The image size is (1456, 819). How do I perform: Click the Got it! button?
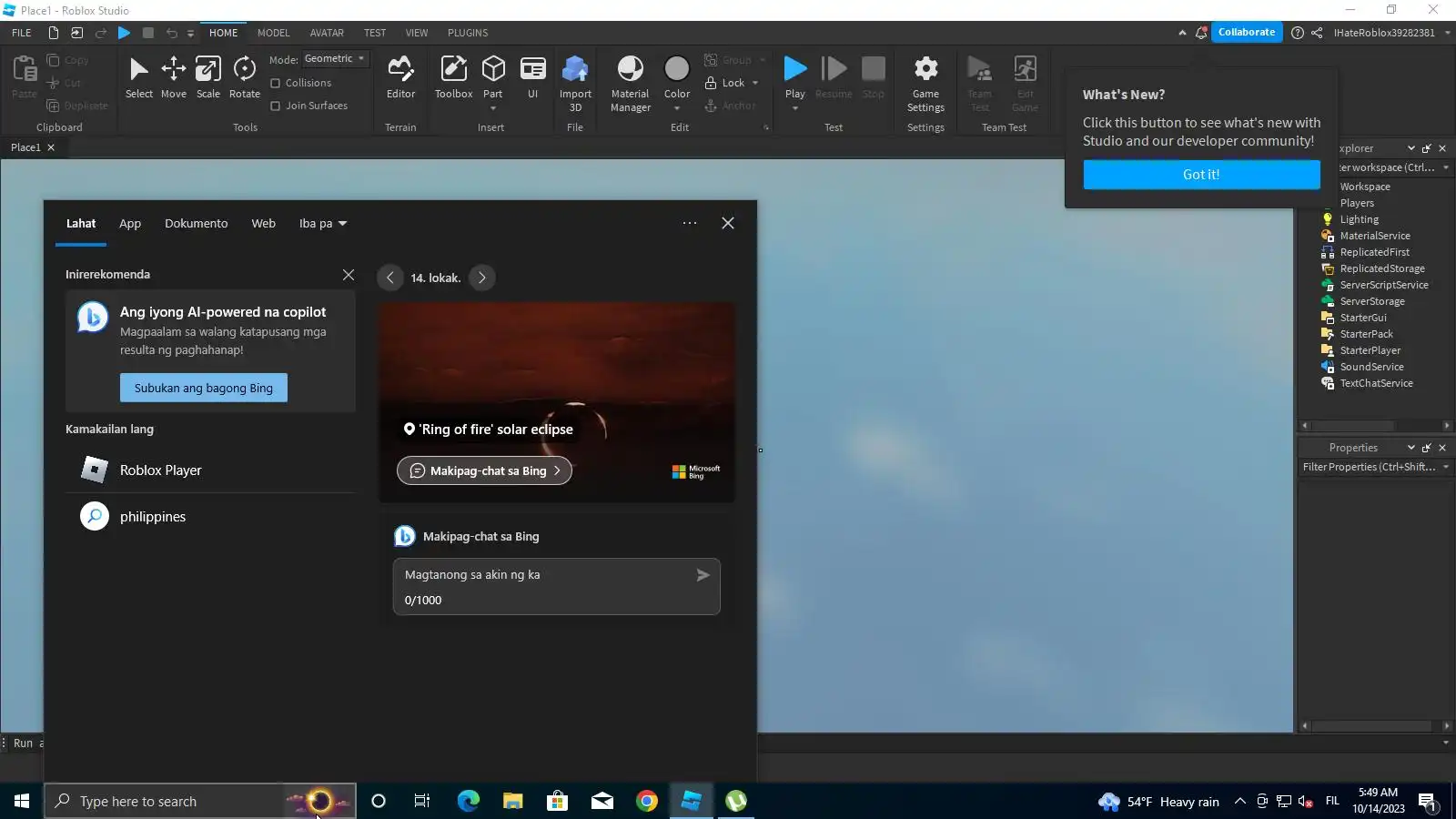pos(1201,175)
